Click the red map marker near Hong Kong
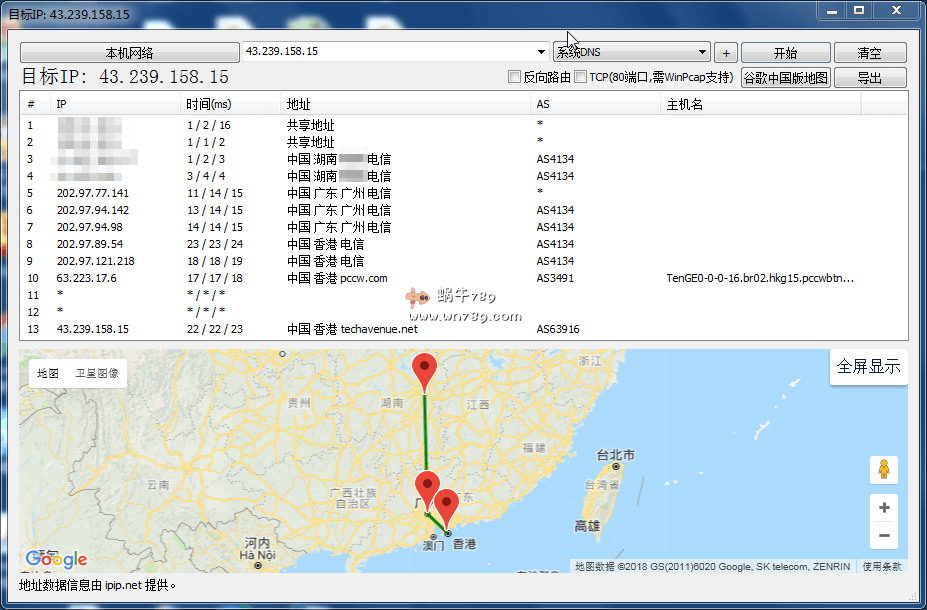Image resolution: width=927 pixels, height=610 pixels. click(446, 506)
